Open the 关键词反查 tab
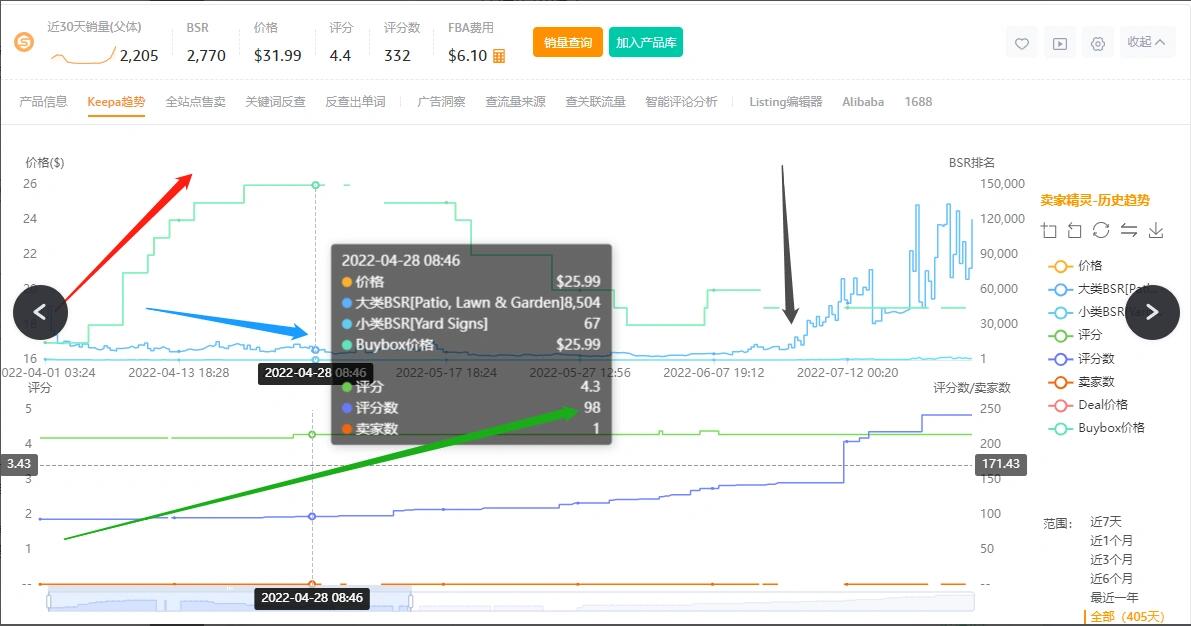This screenshot has height=626, width=1191. 275,102
